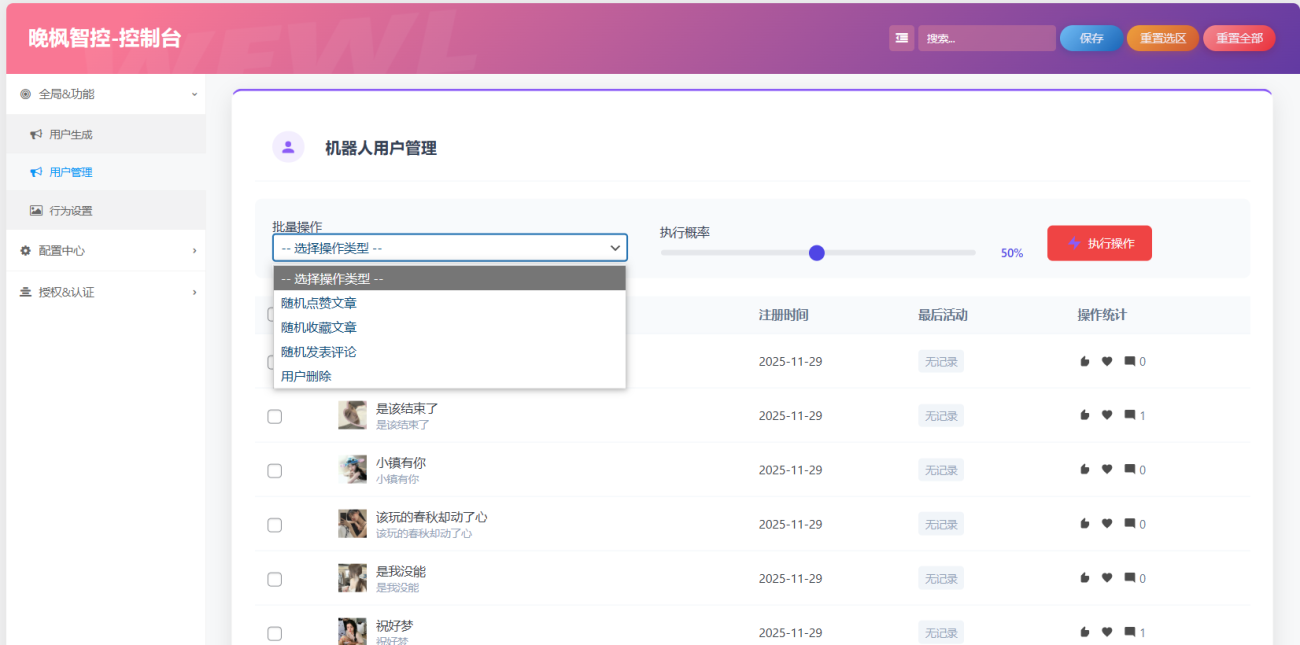This screenshot has height=645, width=1300.
Task: Click the comment count icon for 祝好梦
Action: (1128, 631)
